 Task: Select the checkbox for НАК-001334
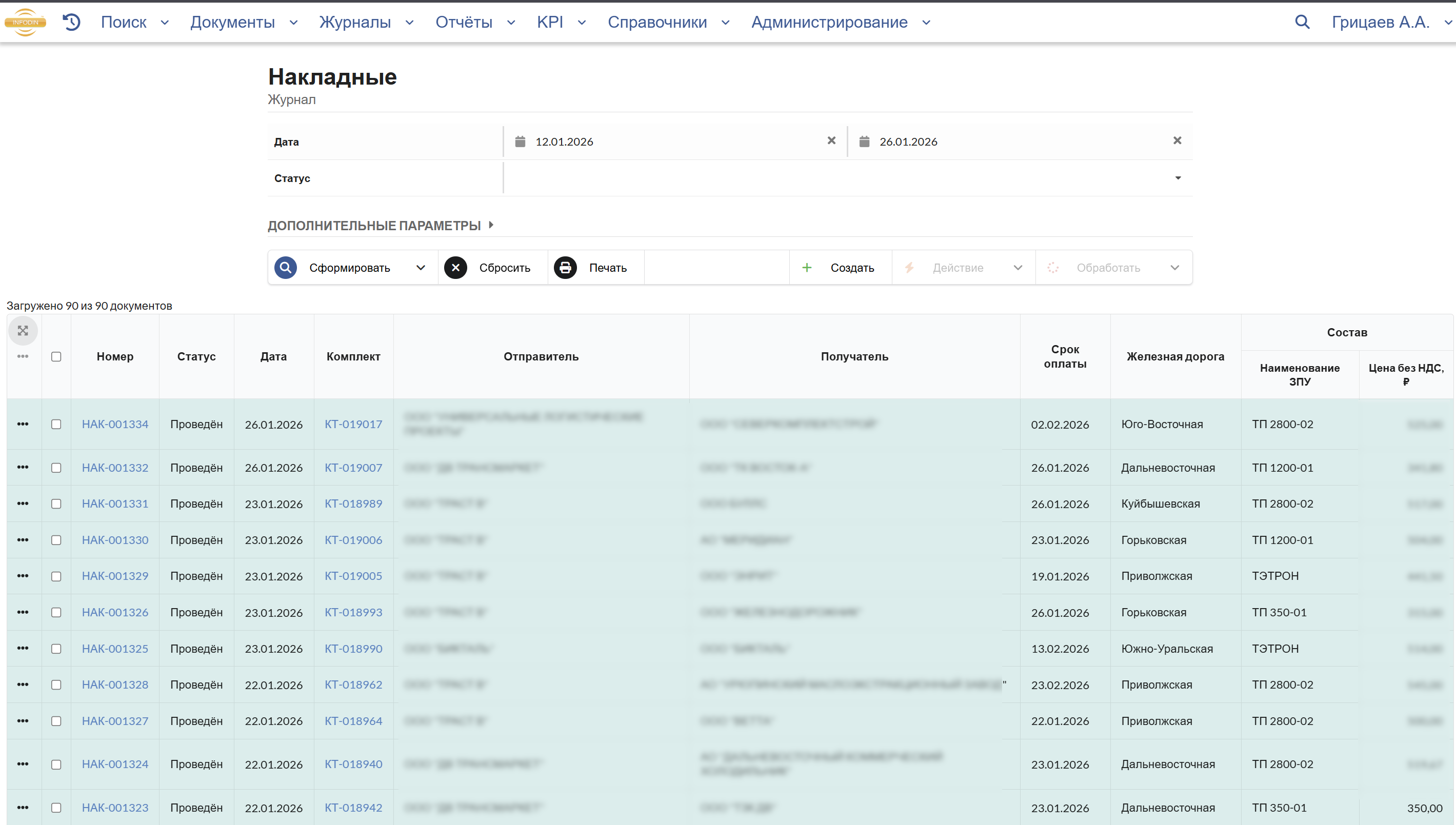[x=56, y=424]
